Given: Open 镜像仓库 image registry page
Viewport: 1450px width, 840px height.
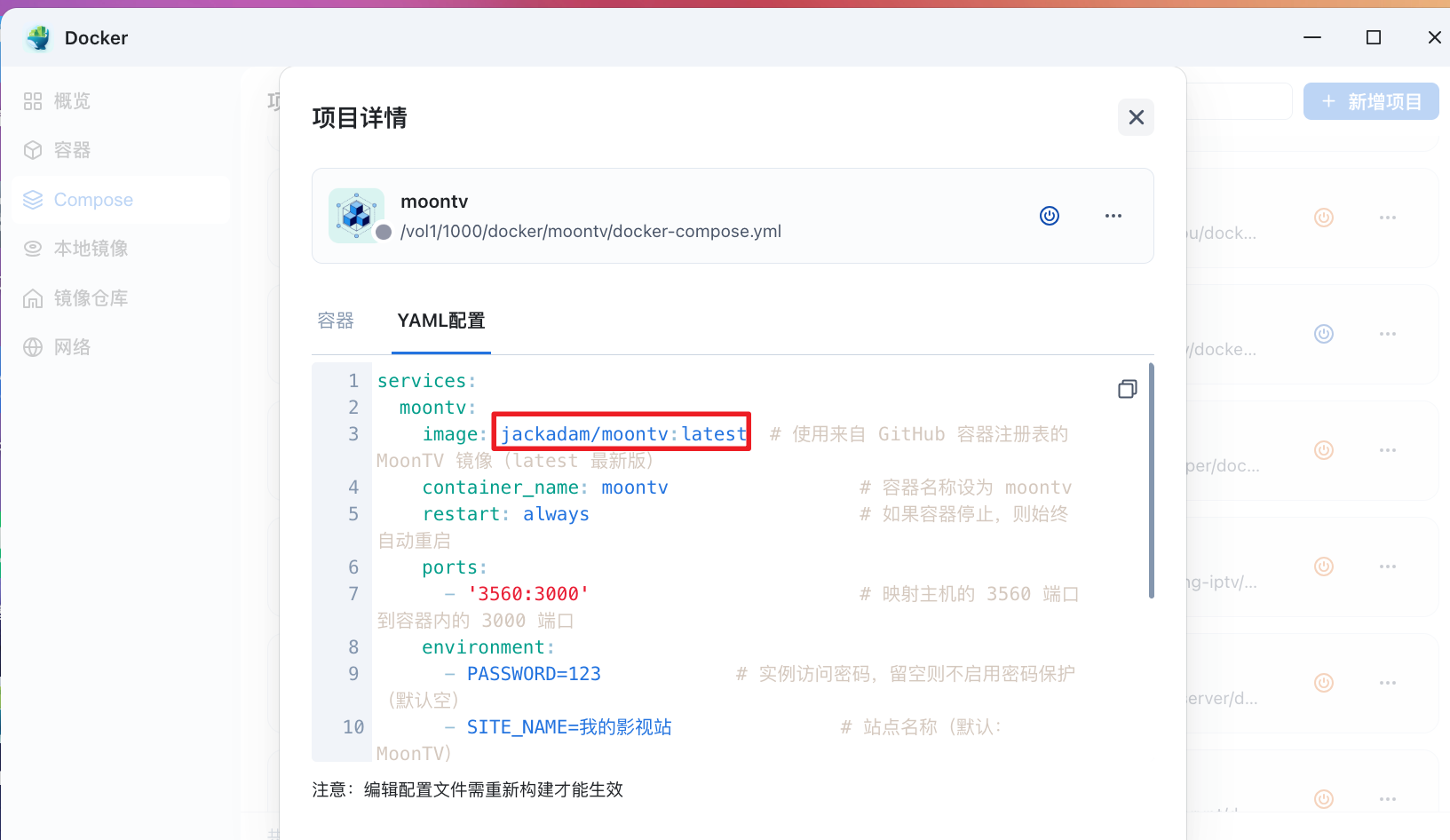Looking at the screenshot, I should coord(91,298).
